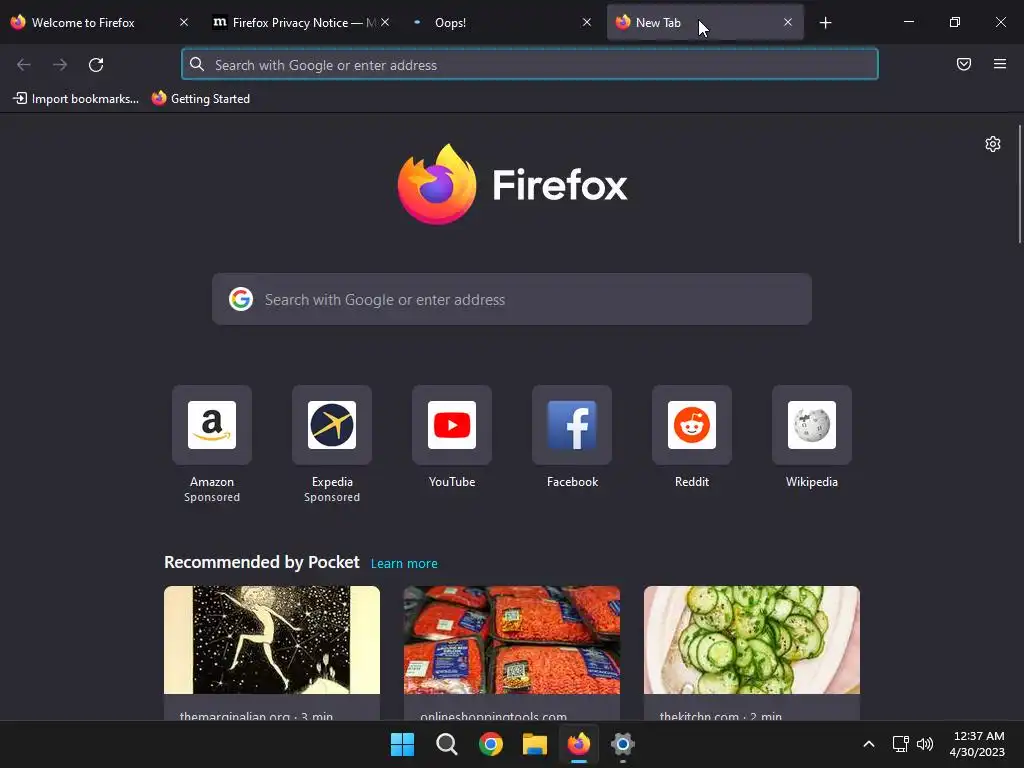1024x768 pixels.
Task: Open the Windows Start menu
Action: point(402,744)
